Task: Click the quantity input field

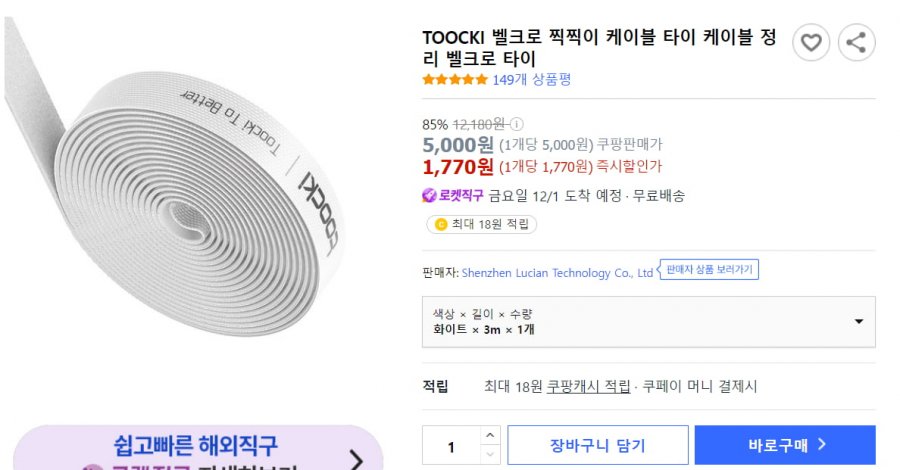Action: pos(451,446)
